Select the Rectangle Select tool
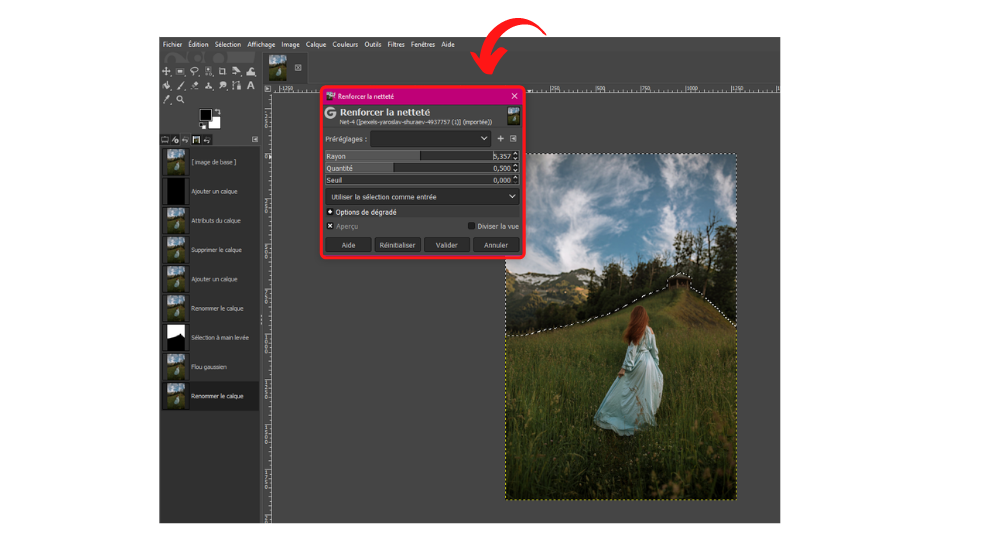 tap(180, 71)
